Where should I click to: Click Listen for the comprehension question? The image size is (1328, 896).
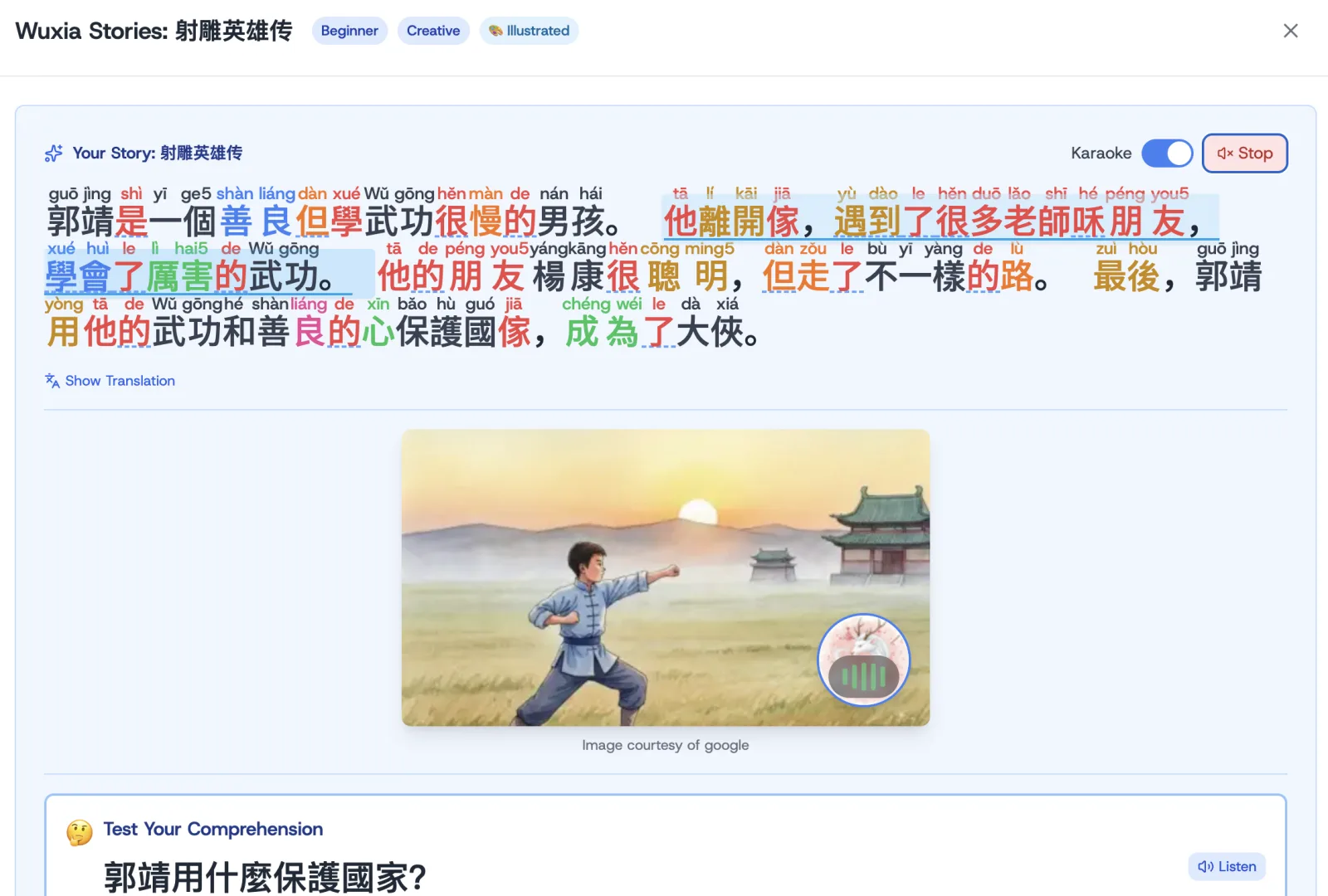pos(1226,866)
